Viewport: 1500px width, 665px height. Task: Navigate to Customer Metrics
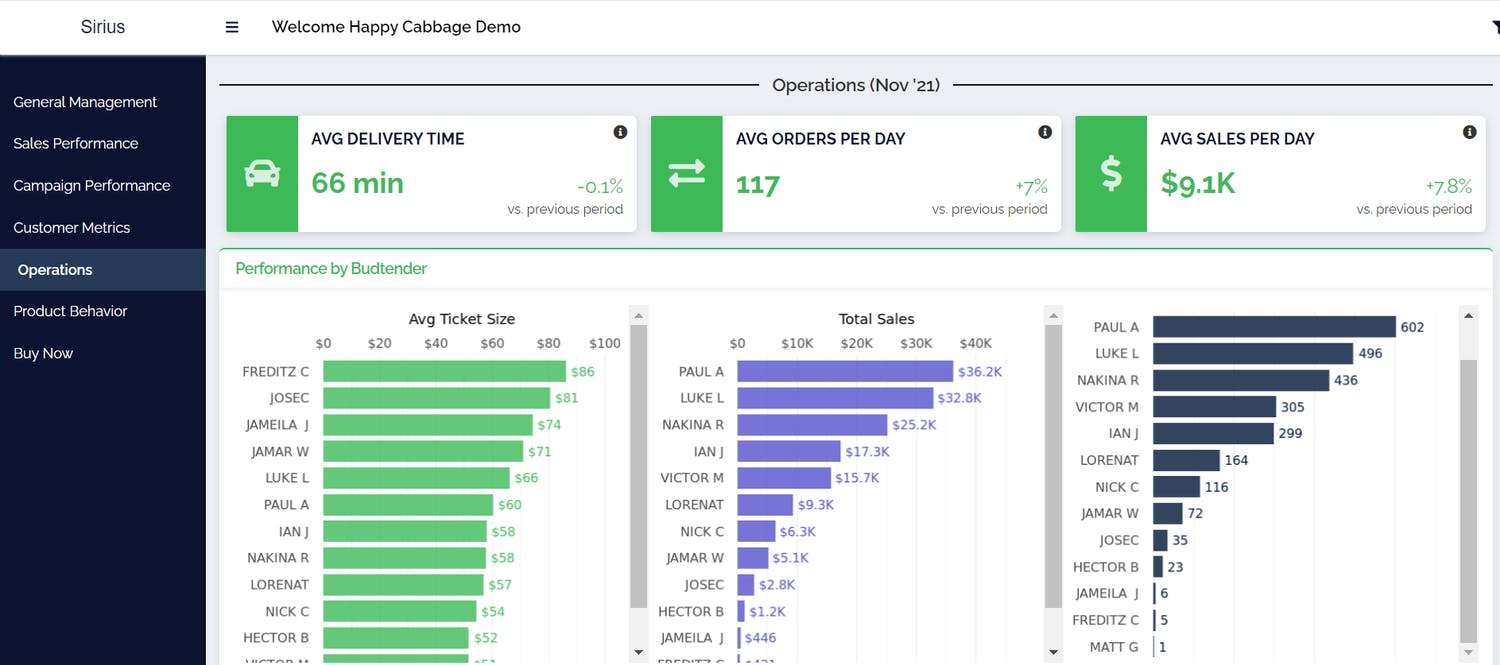coord(72,227)
